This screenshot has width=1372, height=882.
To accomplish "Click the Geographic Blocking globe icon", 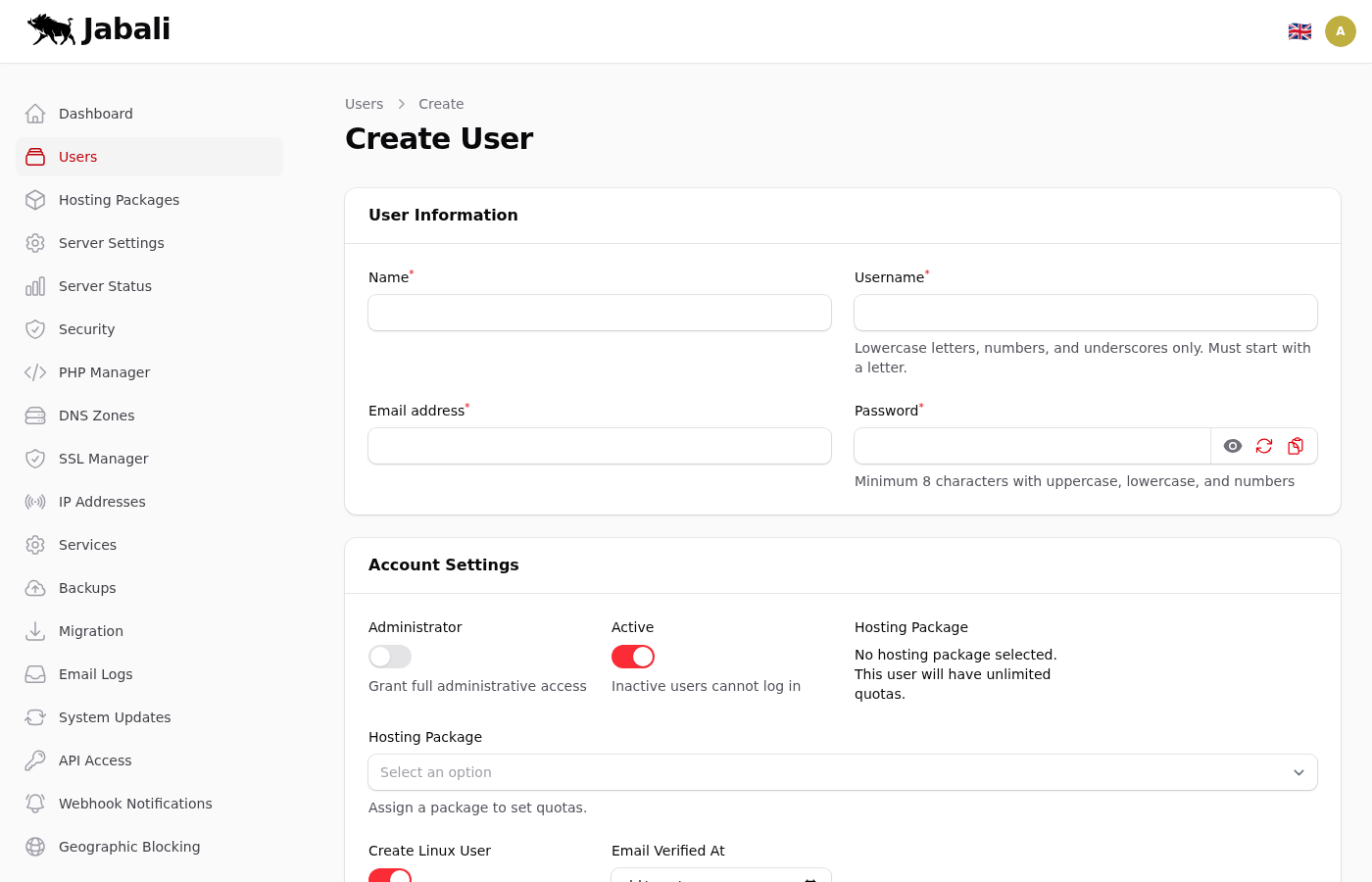I will [35, 847].
